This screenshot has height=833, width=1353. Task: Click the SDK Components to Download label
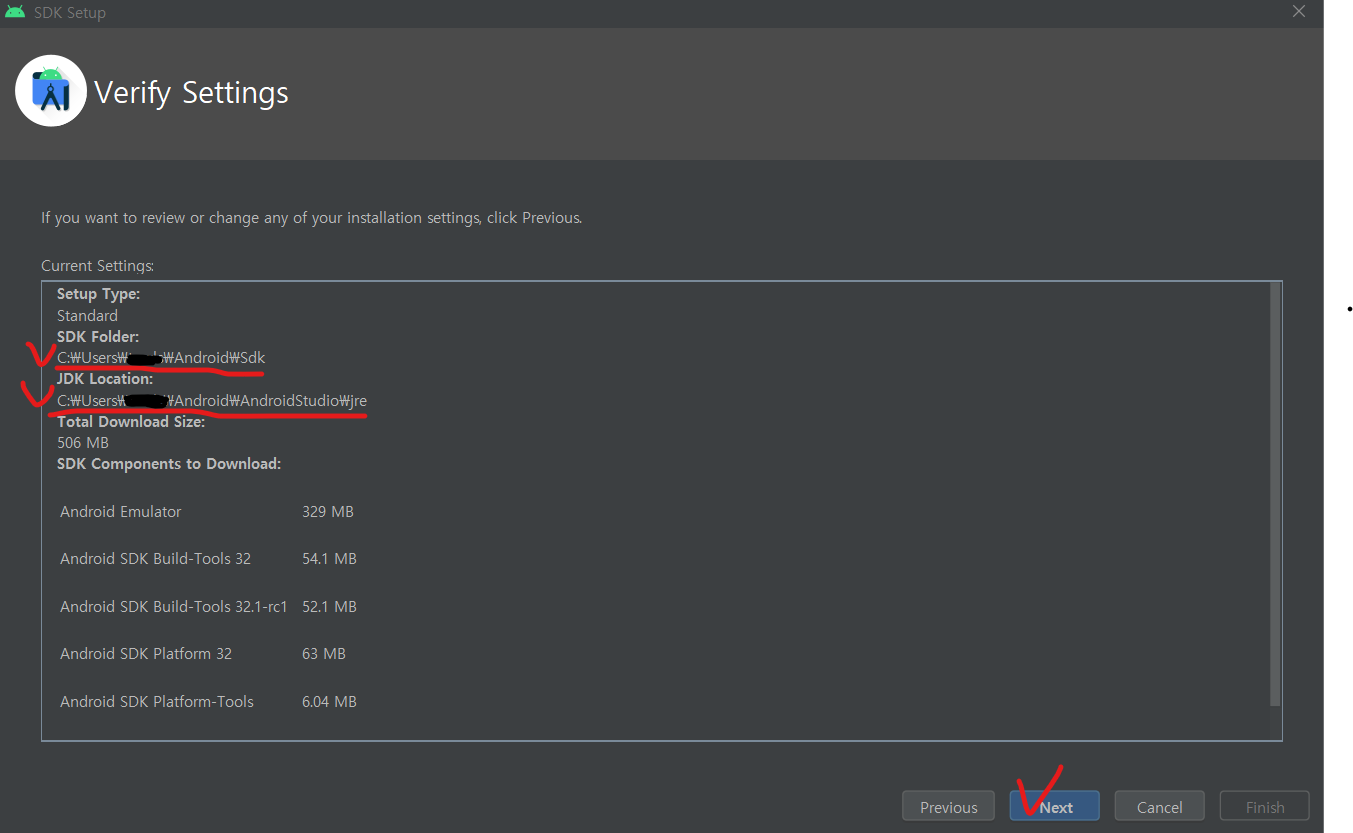coord(169,463)
